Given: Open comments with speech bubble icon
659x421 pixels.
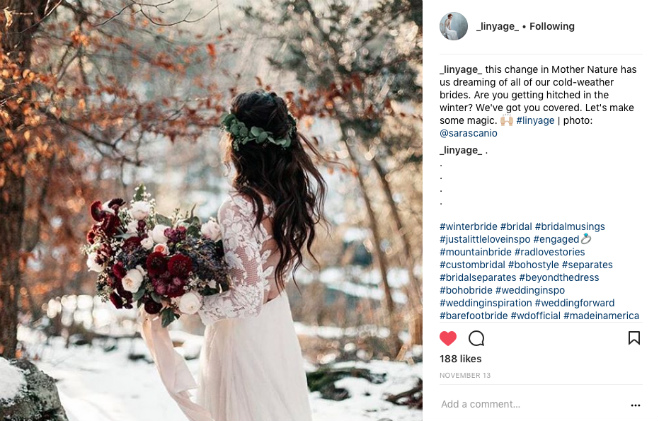Looking at the screenshot, I should click(476, 338).
